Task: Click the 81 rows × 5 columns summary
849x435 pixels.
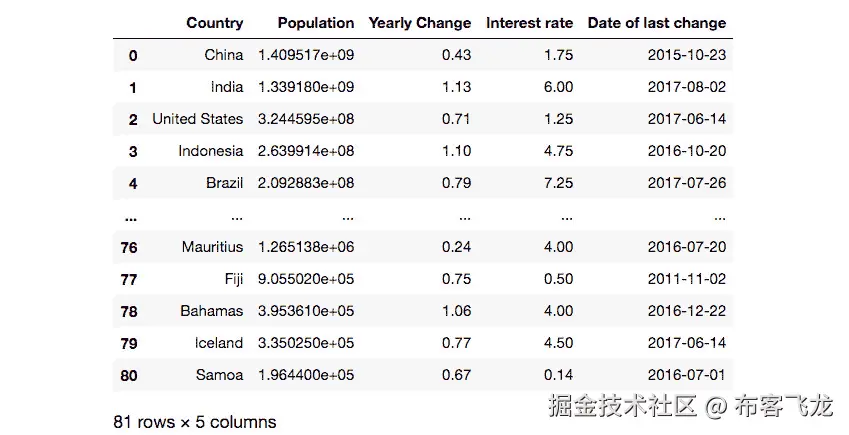Action: pos(195,422)
